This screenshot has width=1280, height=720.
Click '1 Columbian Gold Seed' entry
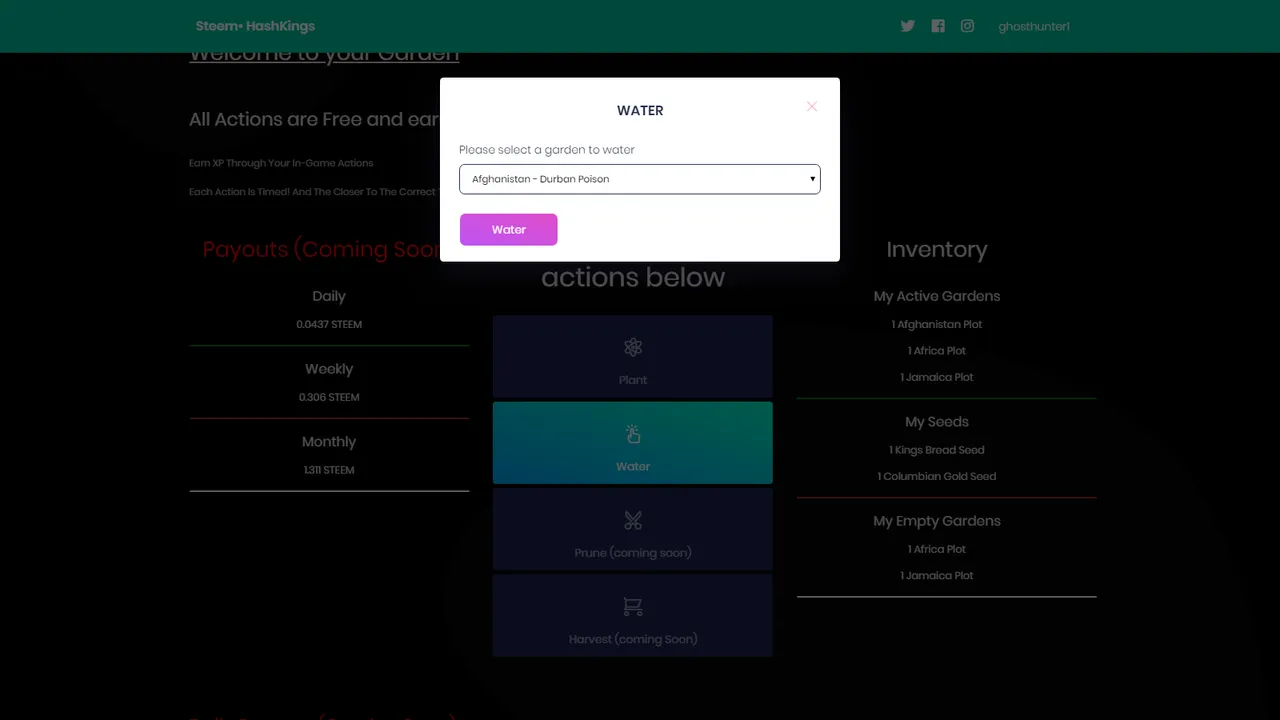(937, 476)
